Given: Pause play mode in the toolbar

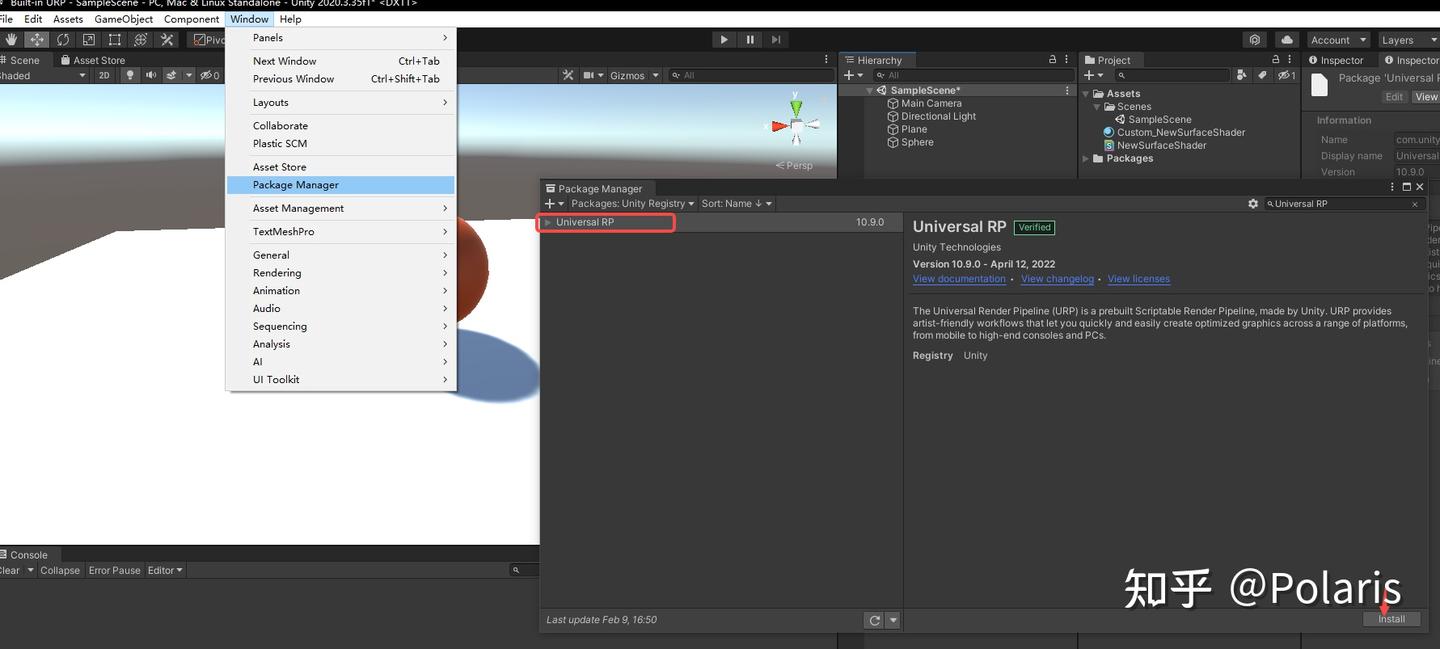Looking at the screenshot, I should click(750, 39).
